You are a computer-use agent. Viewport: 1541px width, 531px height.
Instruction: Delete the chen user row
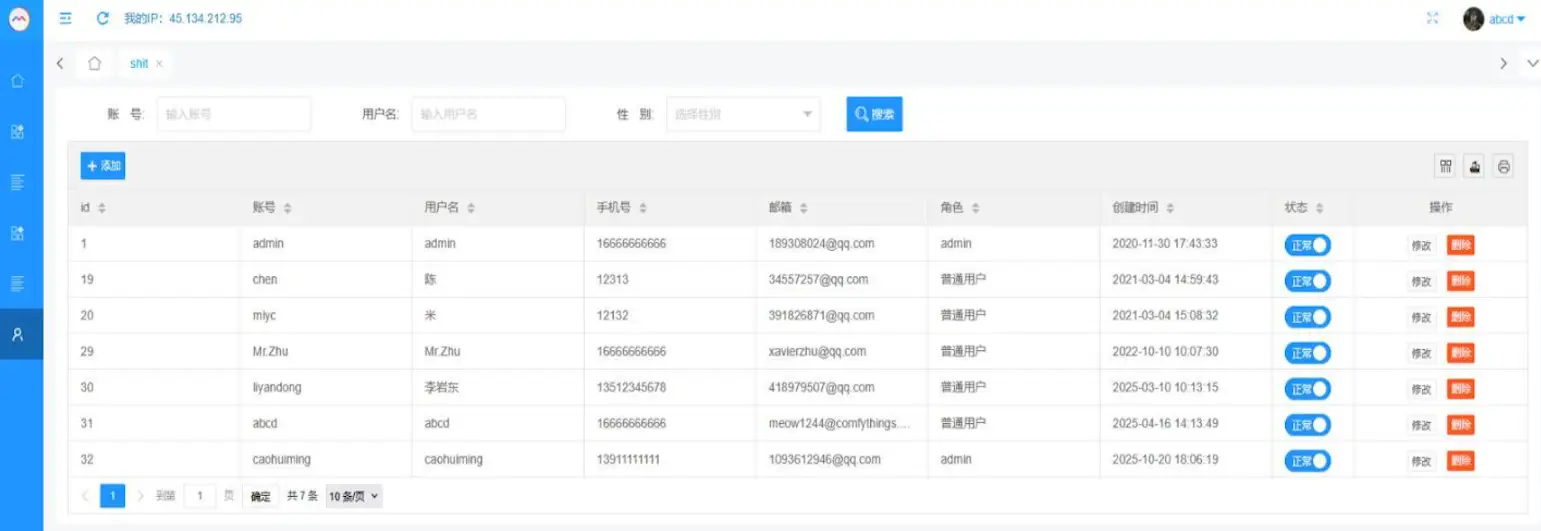pos(1460,281)
